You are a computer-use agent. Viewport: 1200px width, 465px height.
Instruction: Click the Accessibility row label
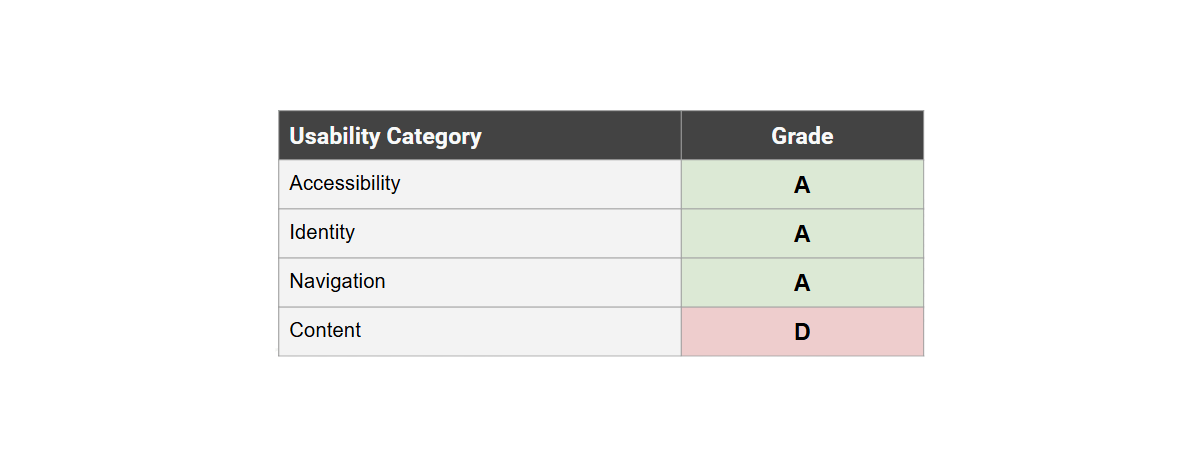(x=345, y=184)
